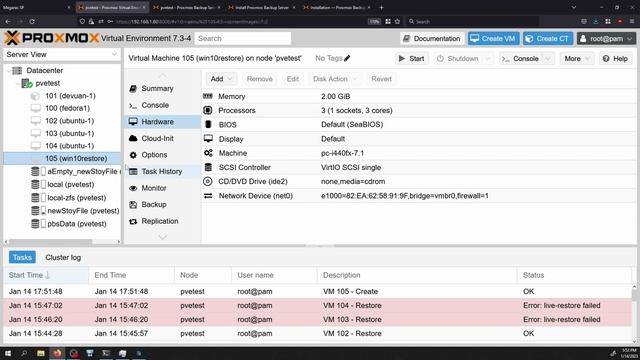Screen dimensions: 640x360
Task: Click the Help button
Action: coord(615,59)
